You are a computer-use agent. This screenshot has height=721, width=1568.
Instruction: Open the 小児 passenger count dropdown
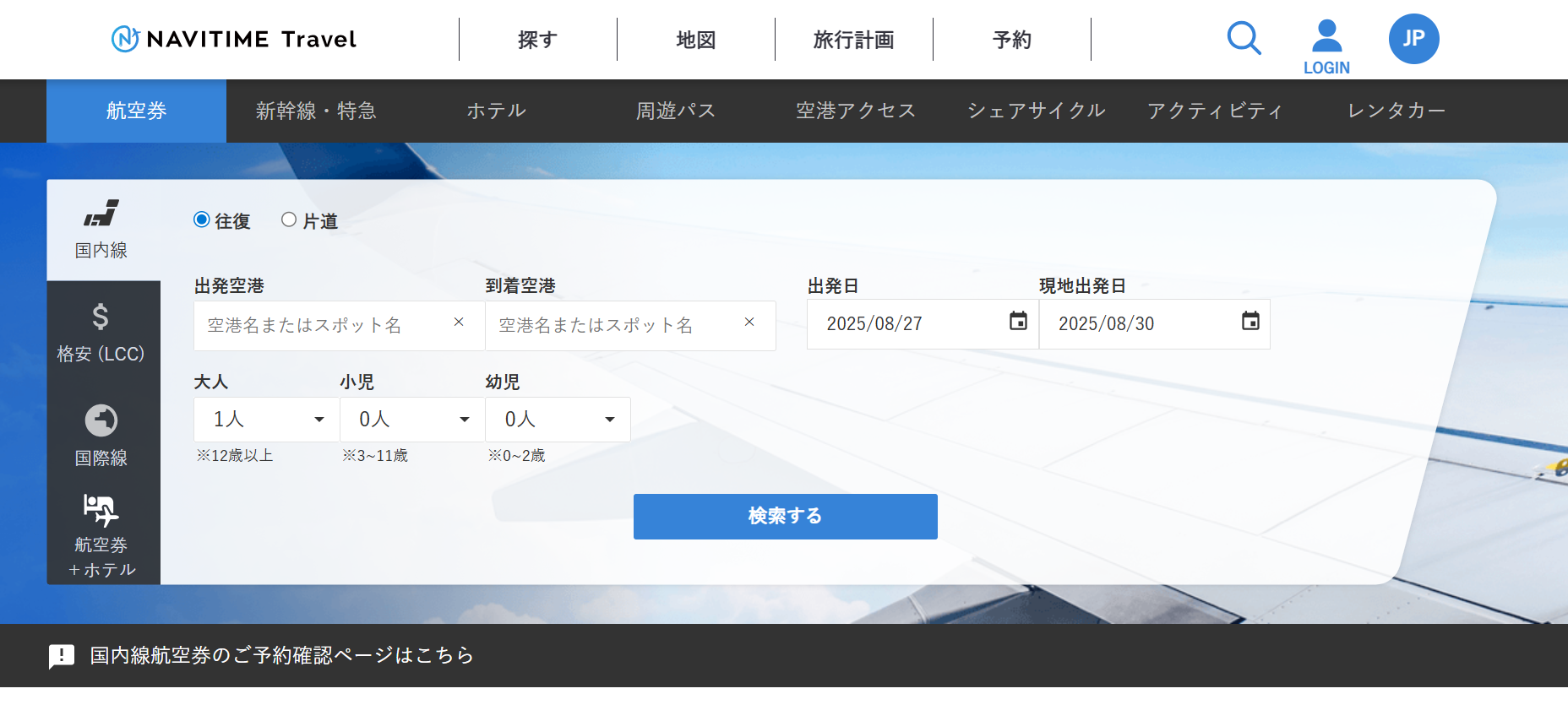412,420
